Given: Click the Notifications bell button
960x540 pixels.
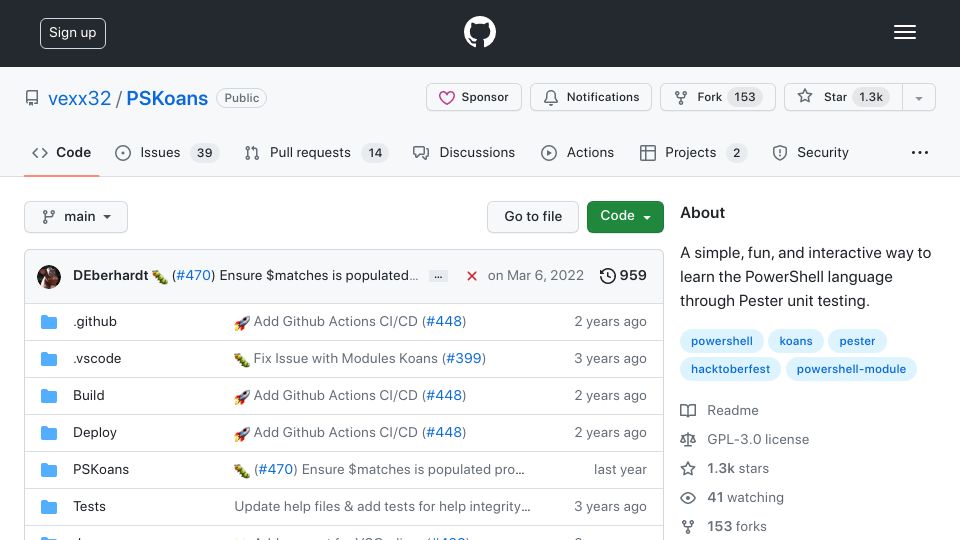Looking at the screenshot, I should click(591, 97).
